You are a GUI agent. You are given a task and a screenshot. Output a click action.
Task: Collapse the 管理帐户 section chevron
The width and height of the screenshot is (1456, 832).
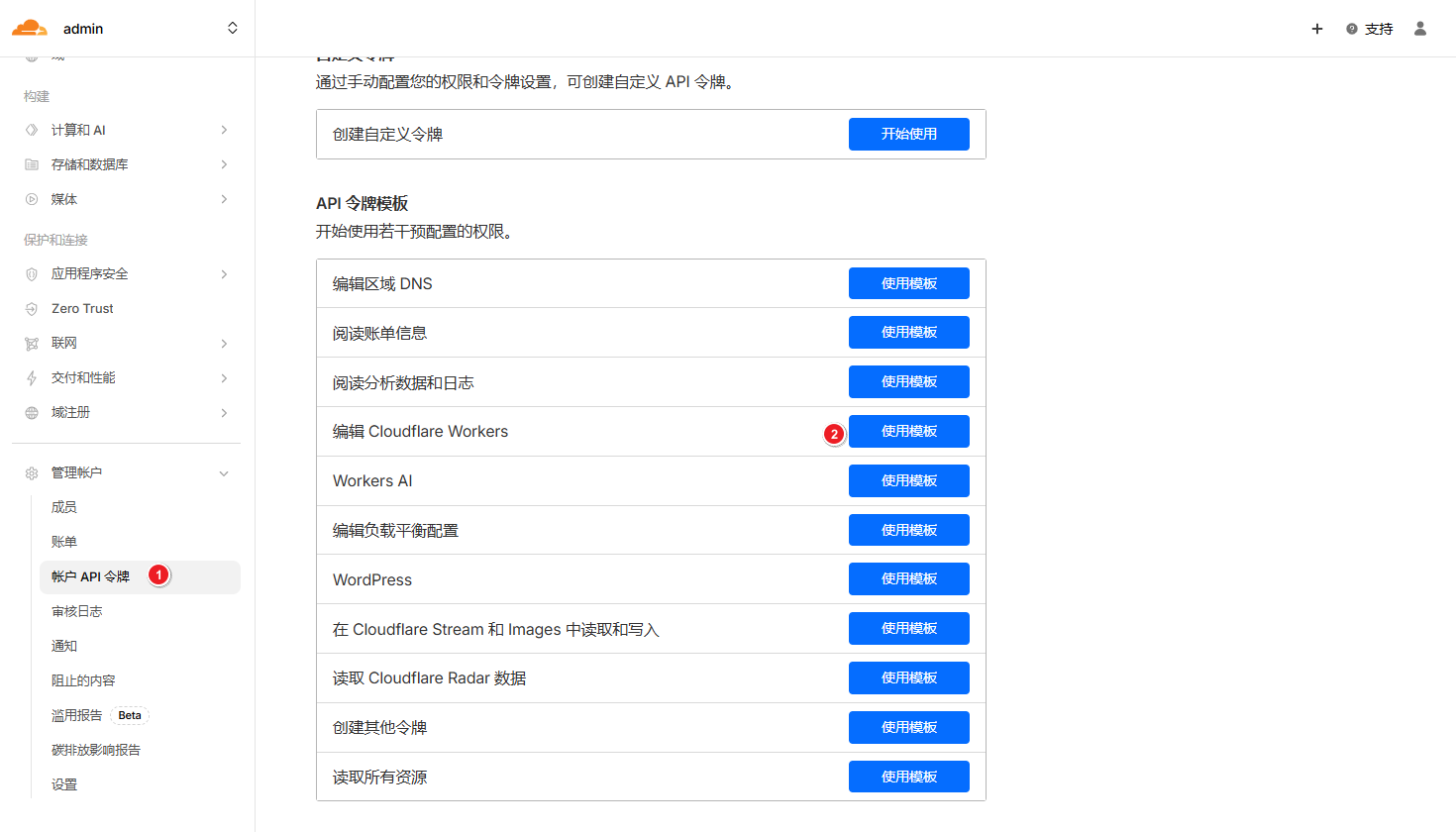pos(225,473)
